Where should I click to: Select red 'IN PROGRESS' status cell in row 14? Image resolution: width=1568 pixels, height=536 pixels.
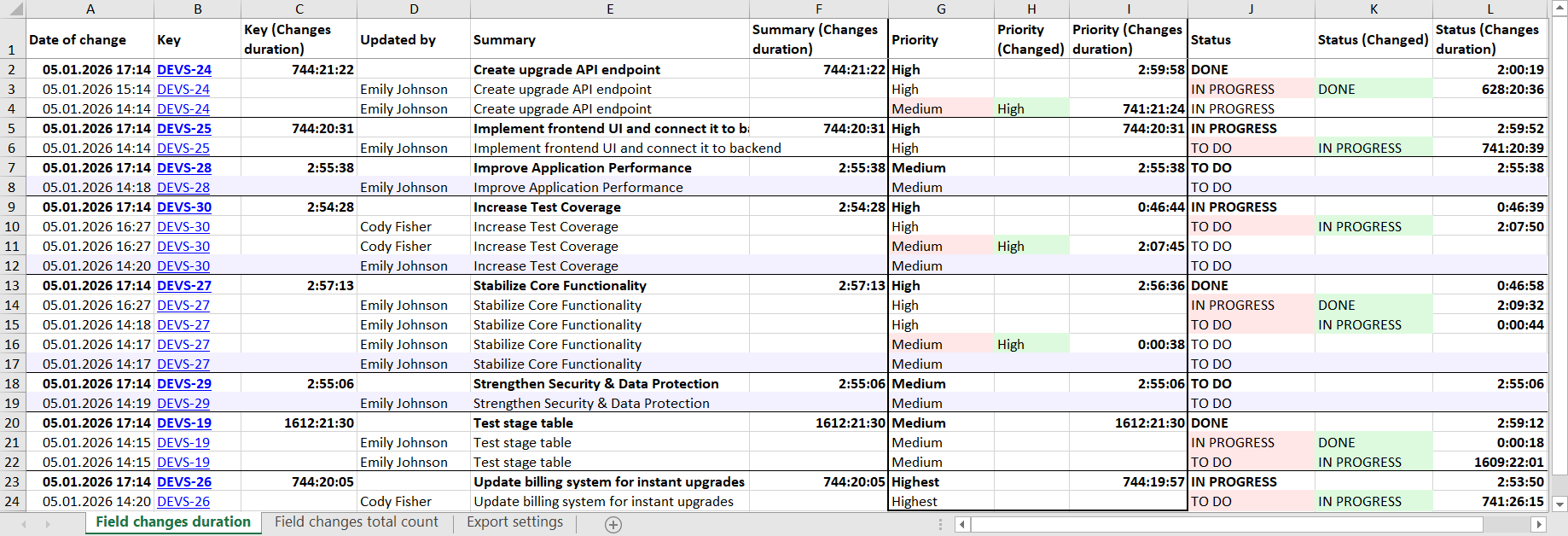(x=1251, y=306)
